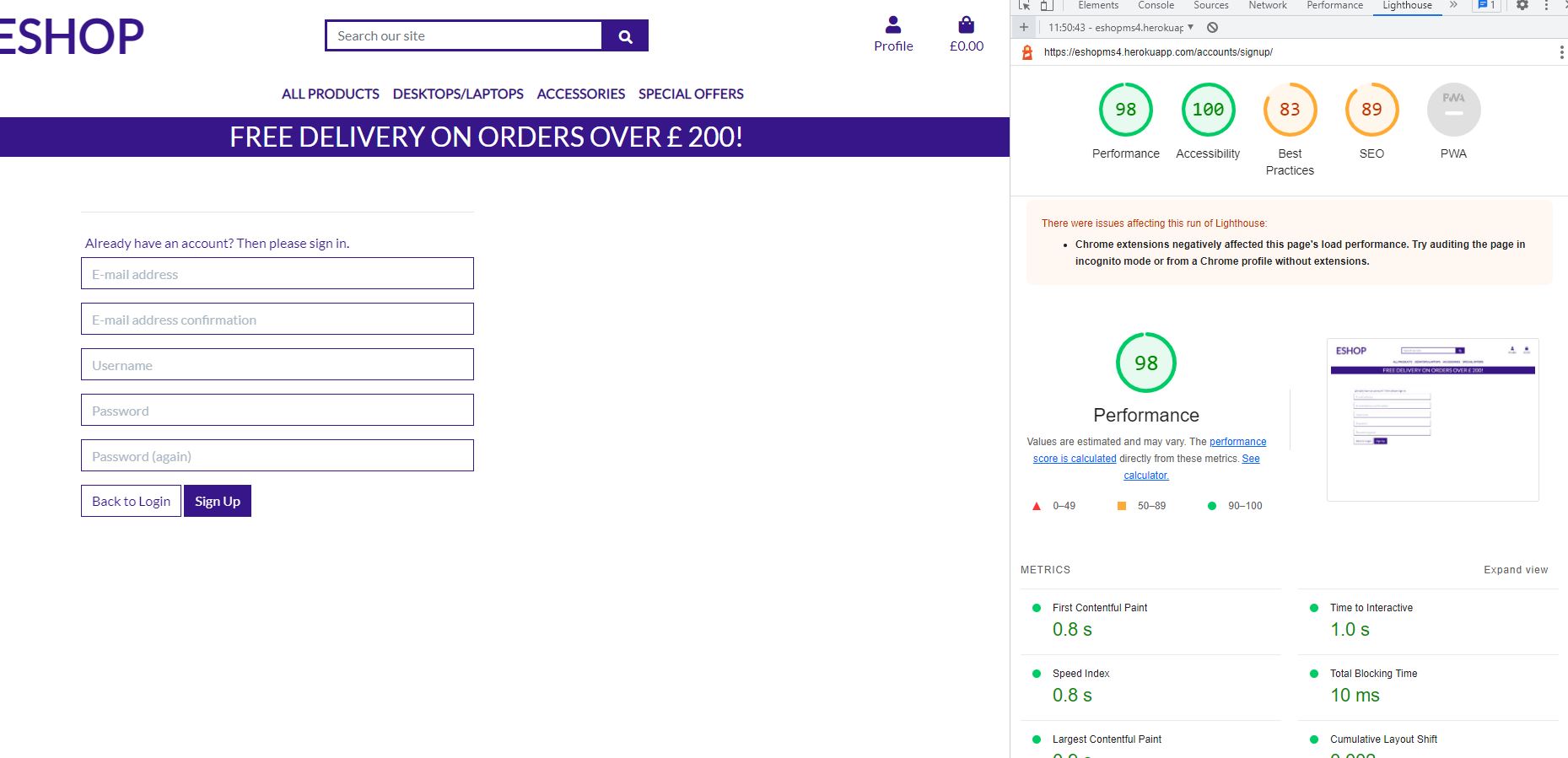This screenshot has height=758, width=1568.
Task: Click the ESHOP site logo
Action: (72, 36)
